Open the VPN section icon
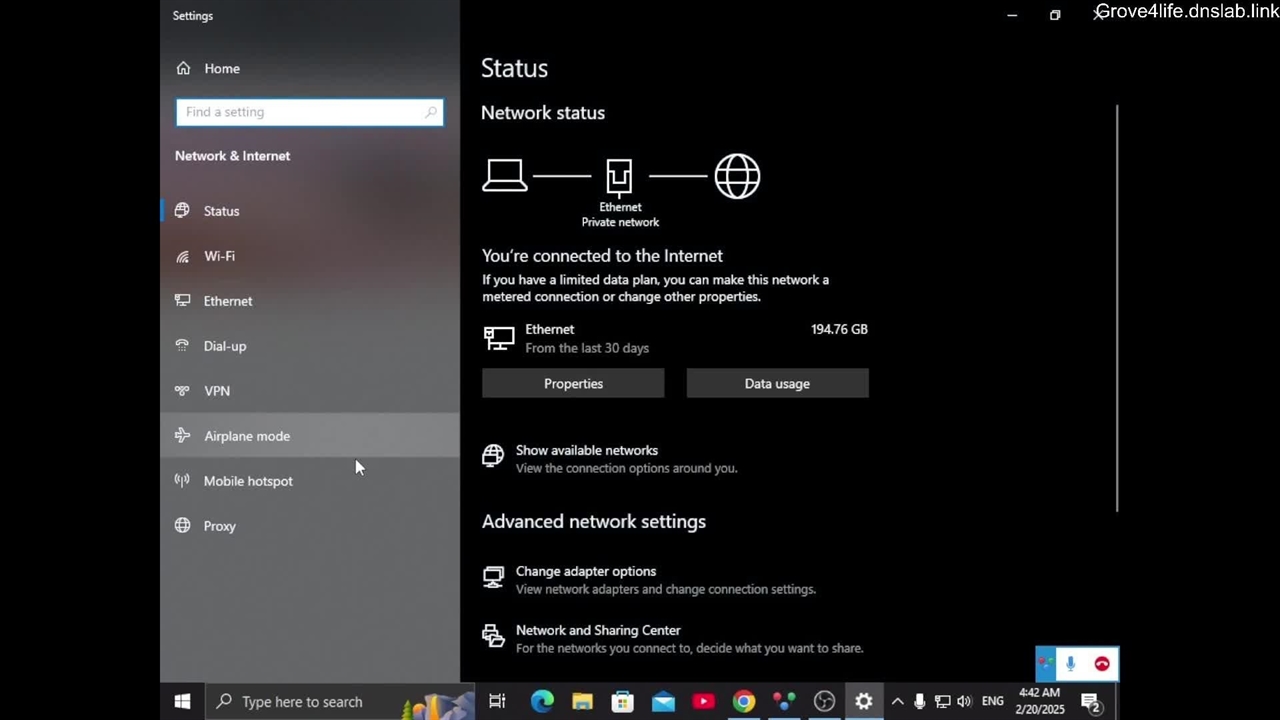Viewport: 1280px width, 720px height. (182, 391)
